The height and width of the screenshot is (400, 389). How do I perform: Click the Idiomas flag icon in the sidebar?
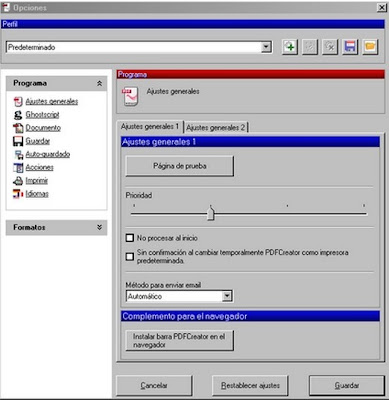click(x=18, y=194)
